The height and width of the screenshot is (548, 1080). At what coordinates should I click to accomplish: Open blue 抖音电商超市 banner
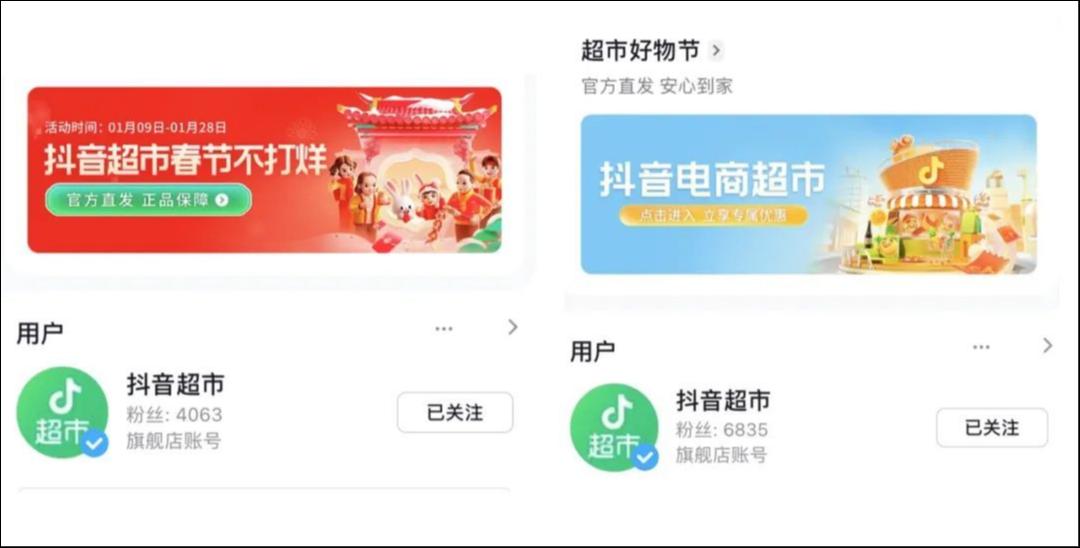809,194
